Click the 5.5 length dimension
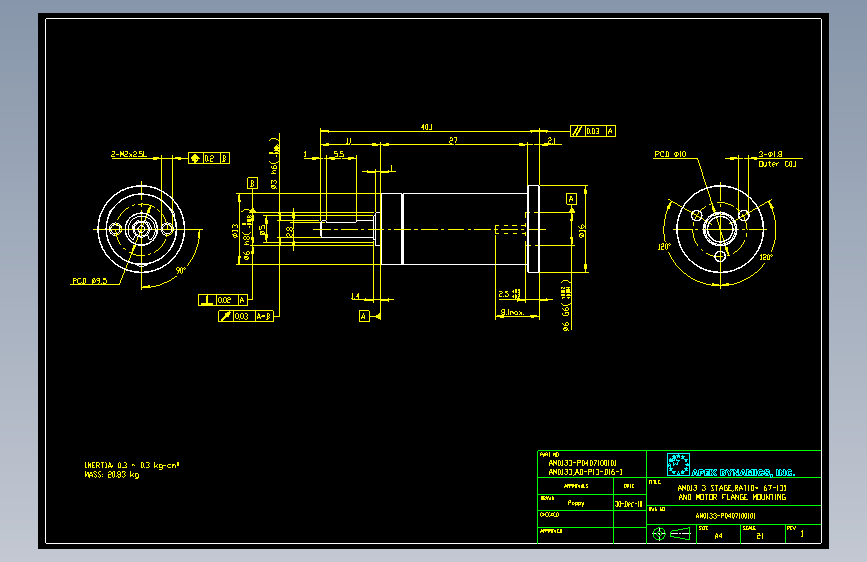The width and height of the screenshot is (867, 562). coord(338,154)
